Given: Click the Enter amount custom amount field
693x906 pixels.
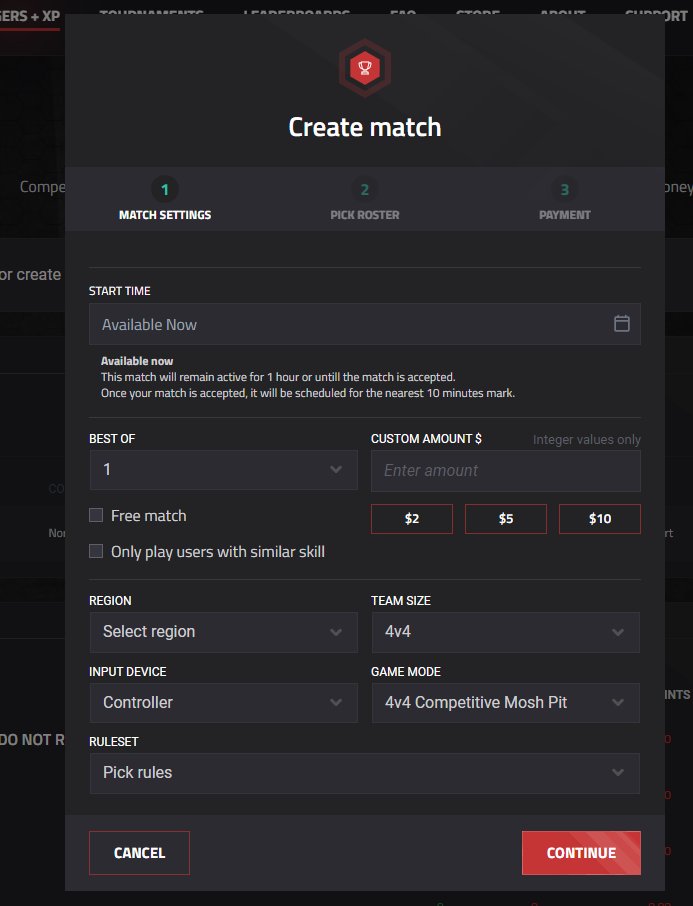Looking at the screenshot, I should [506, 471].
